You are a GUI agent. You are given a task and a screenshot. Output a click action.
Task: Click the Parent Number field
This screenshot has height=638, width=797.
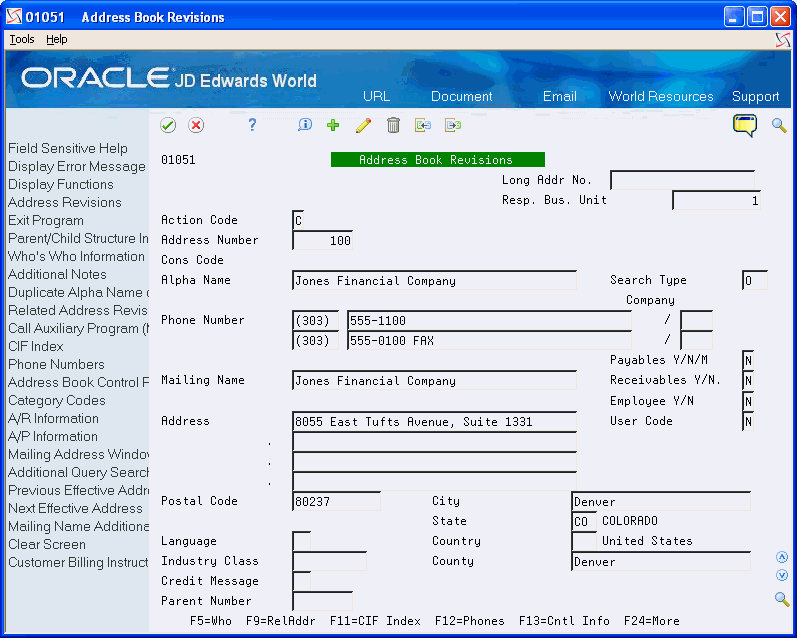322,601
